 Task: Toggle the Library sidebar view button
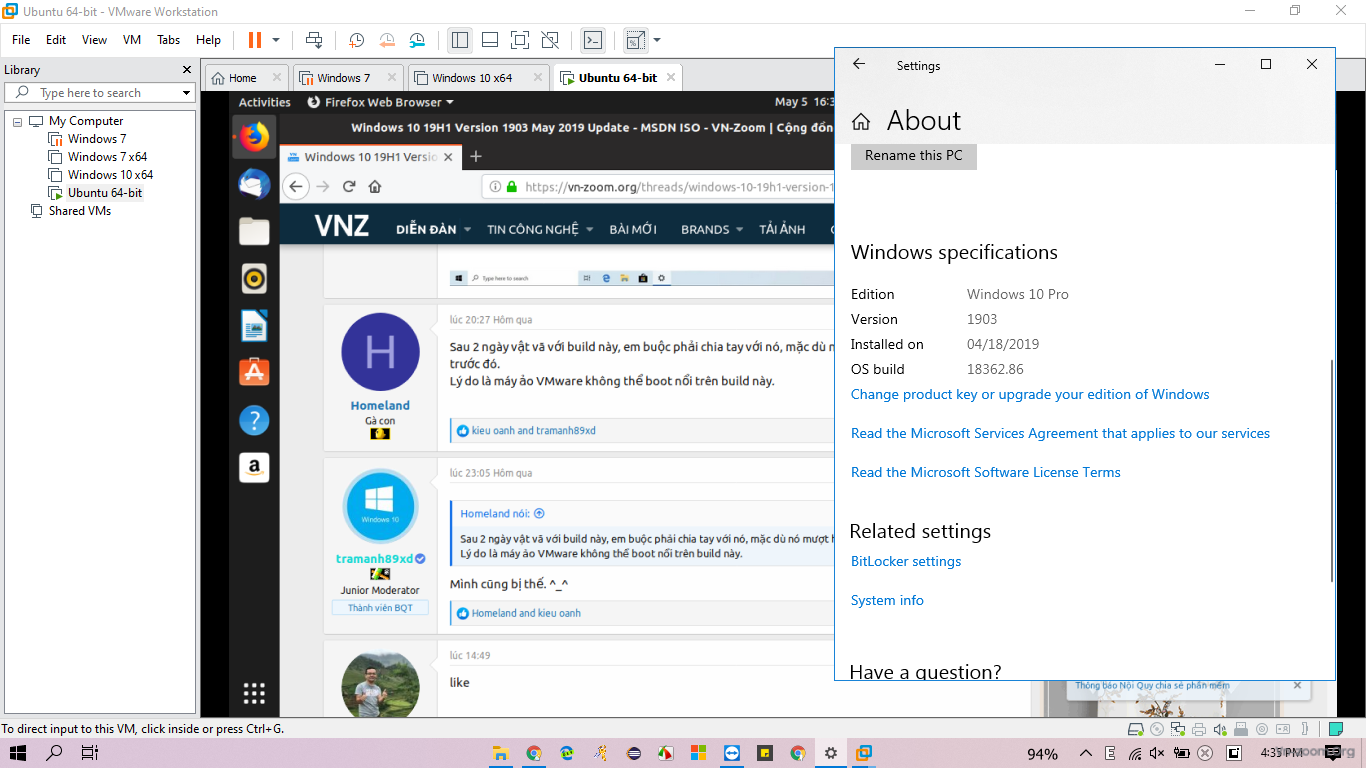460,40
